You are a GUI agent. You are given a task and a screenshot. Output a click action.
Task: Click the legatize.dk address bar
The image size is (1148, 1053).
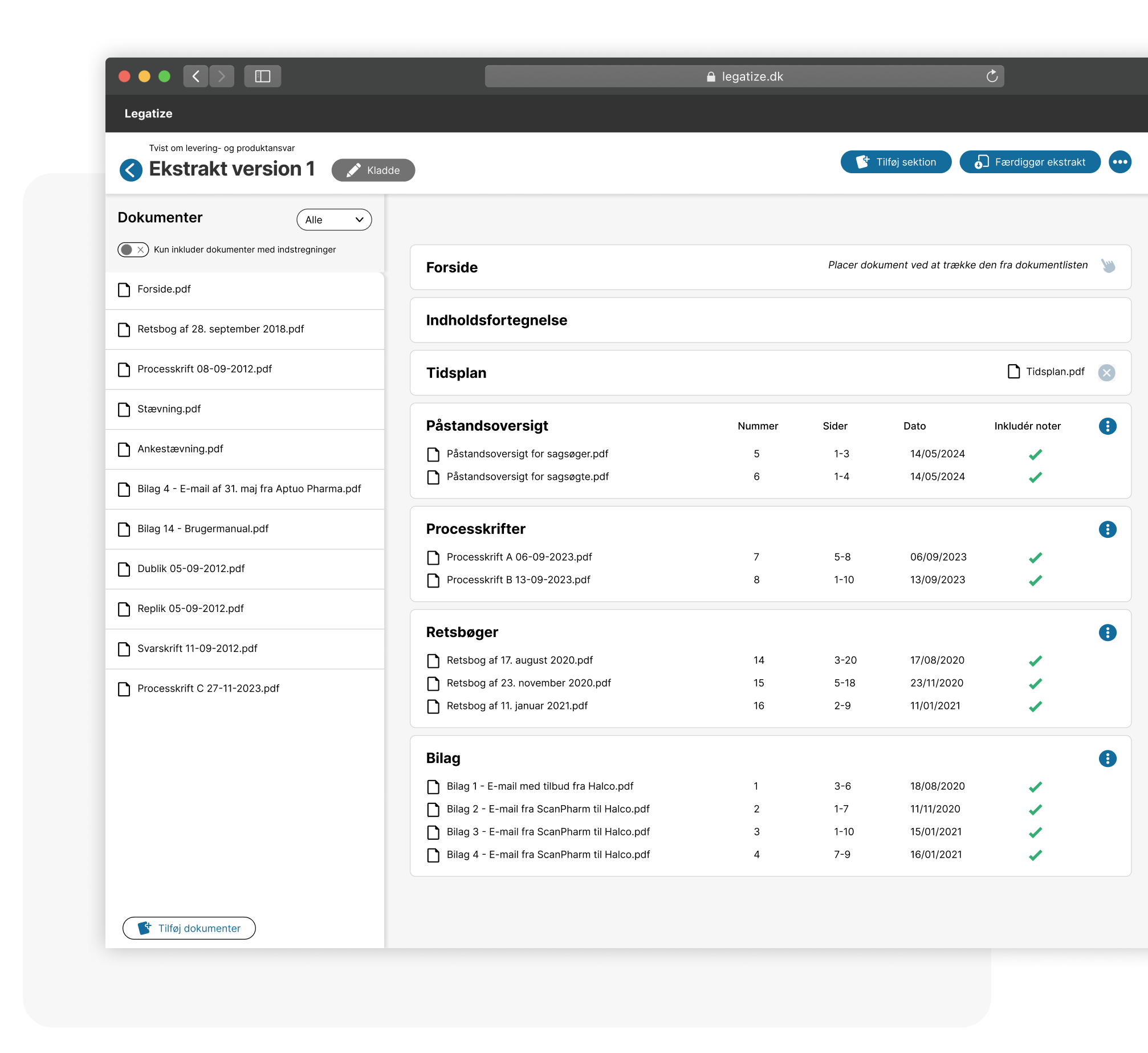click(x=744, y=76)
